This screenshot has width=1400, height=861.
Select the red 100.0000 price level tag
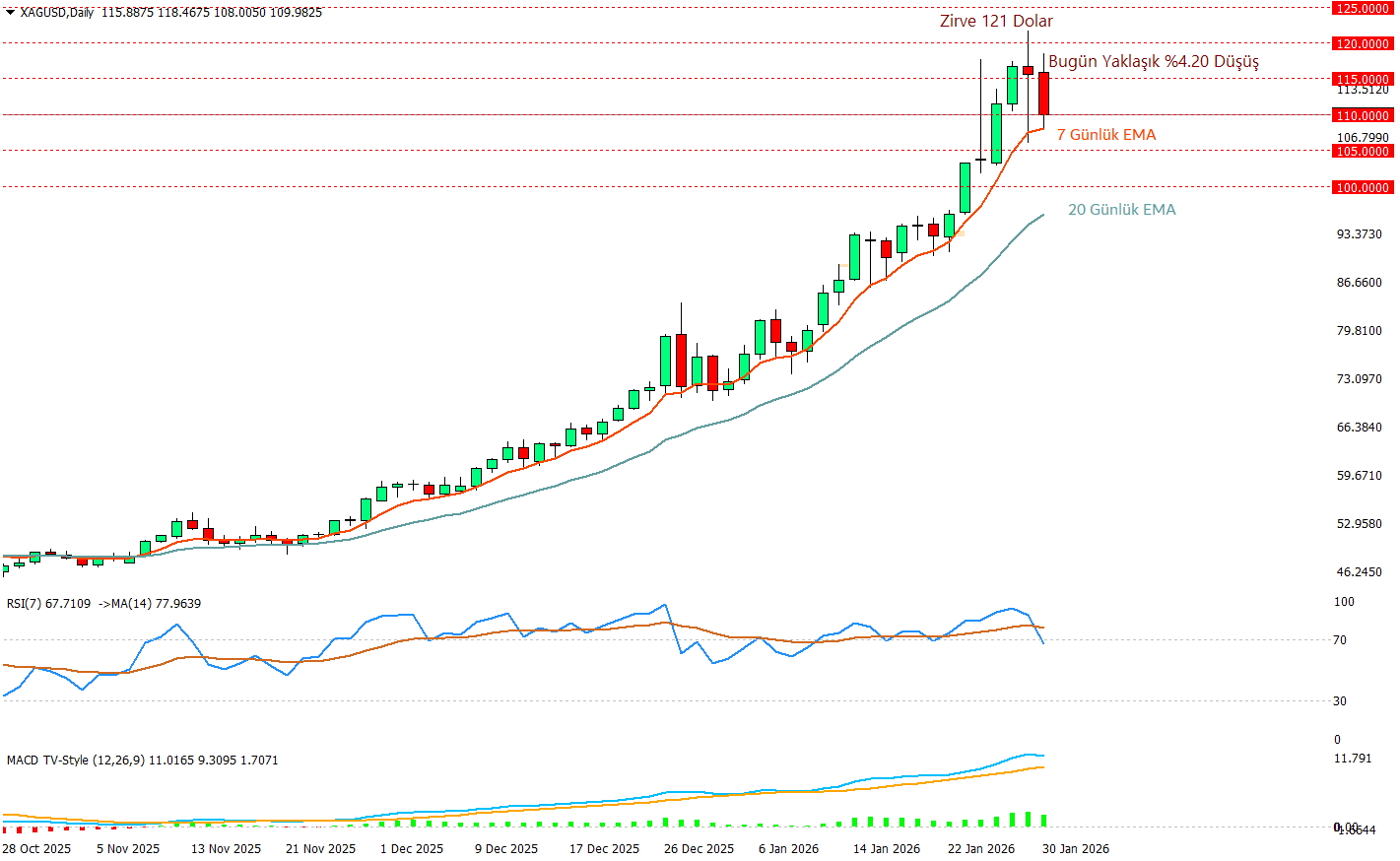1362,187
